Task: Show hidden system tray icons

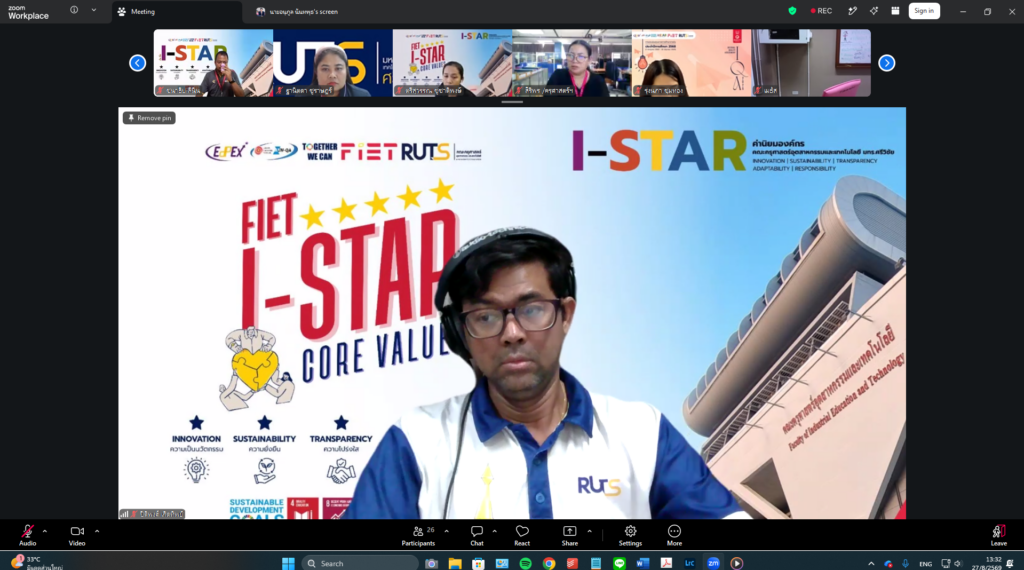Action: pyautogui.click(x=871, y=563)
